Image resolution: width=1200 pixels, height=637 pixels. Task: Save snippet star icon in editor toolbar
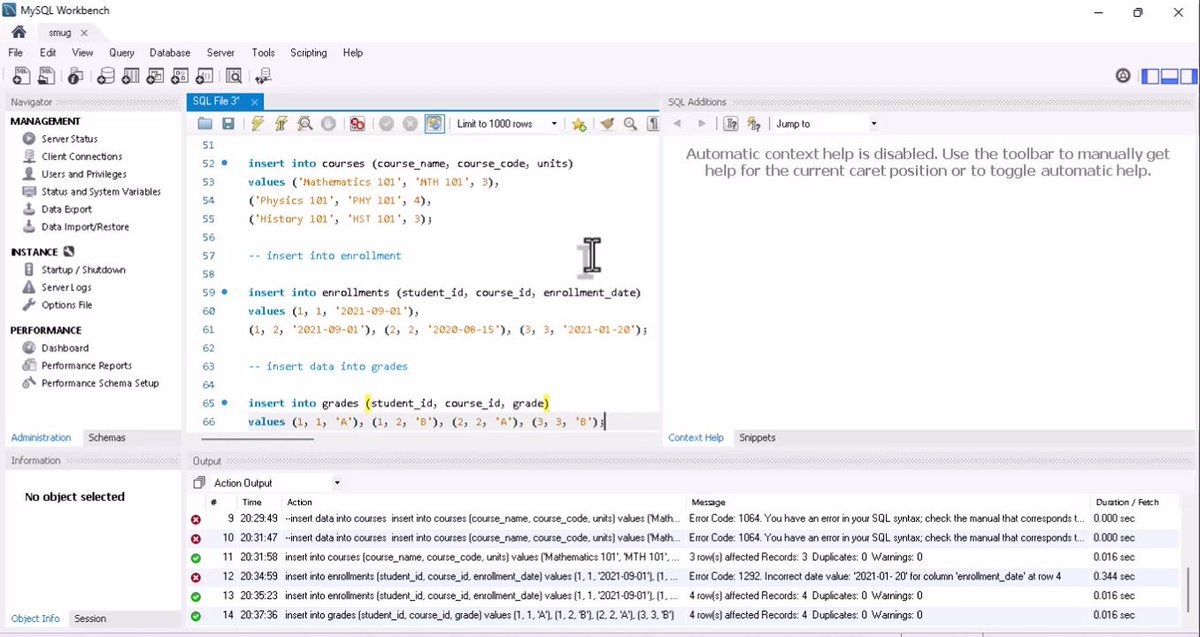click(578, 124)
